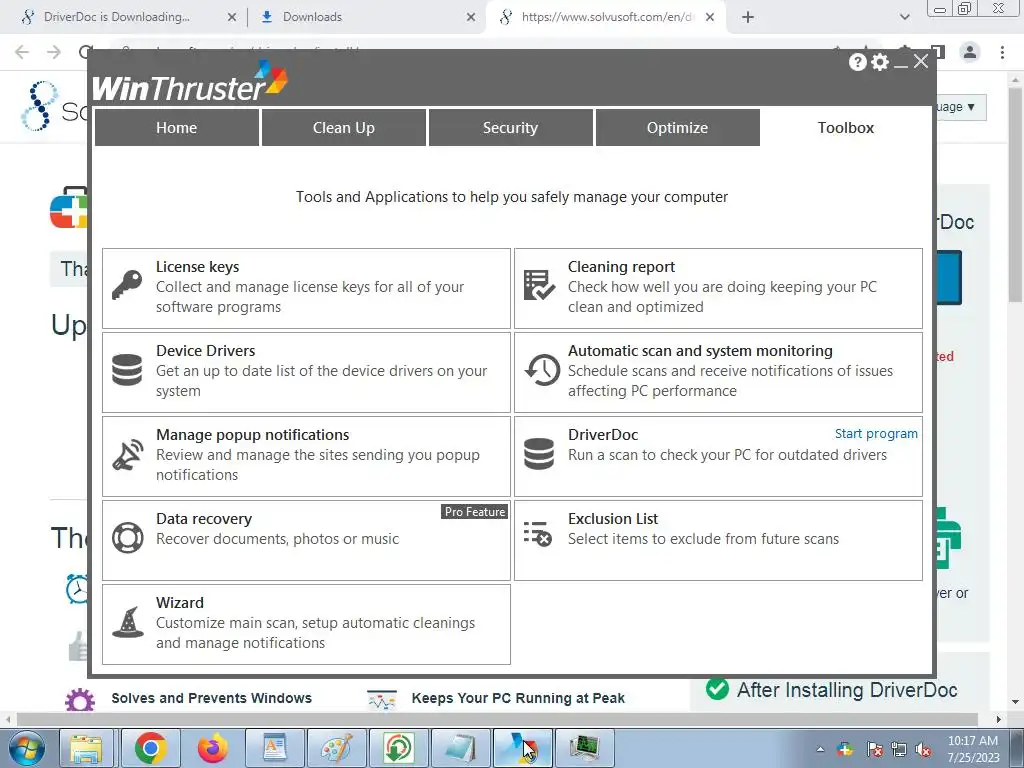This screenshot has width=1024, height=768.
Task: Launch Firefox from the taskbar
Action: tap(213, 748)
